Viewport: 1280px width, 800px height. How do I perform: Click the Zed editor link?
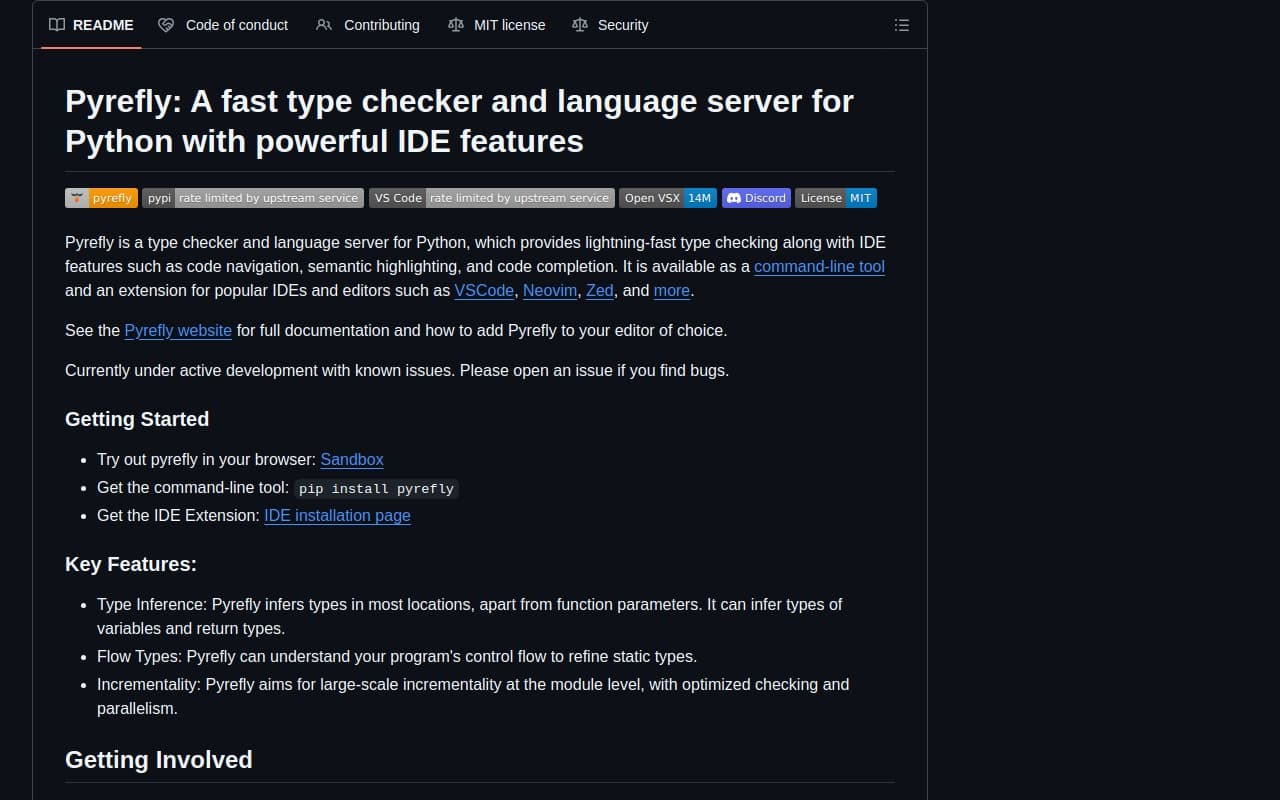[x=599, y=290]
